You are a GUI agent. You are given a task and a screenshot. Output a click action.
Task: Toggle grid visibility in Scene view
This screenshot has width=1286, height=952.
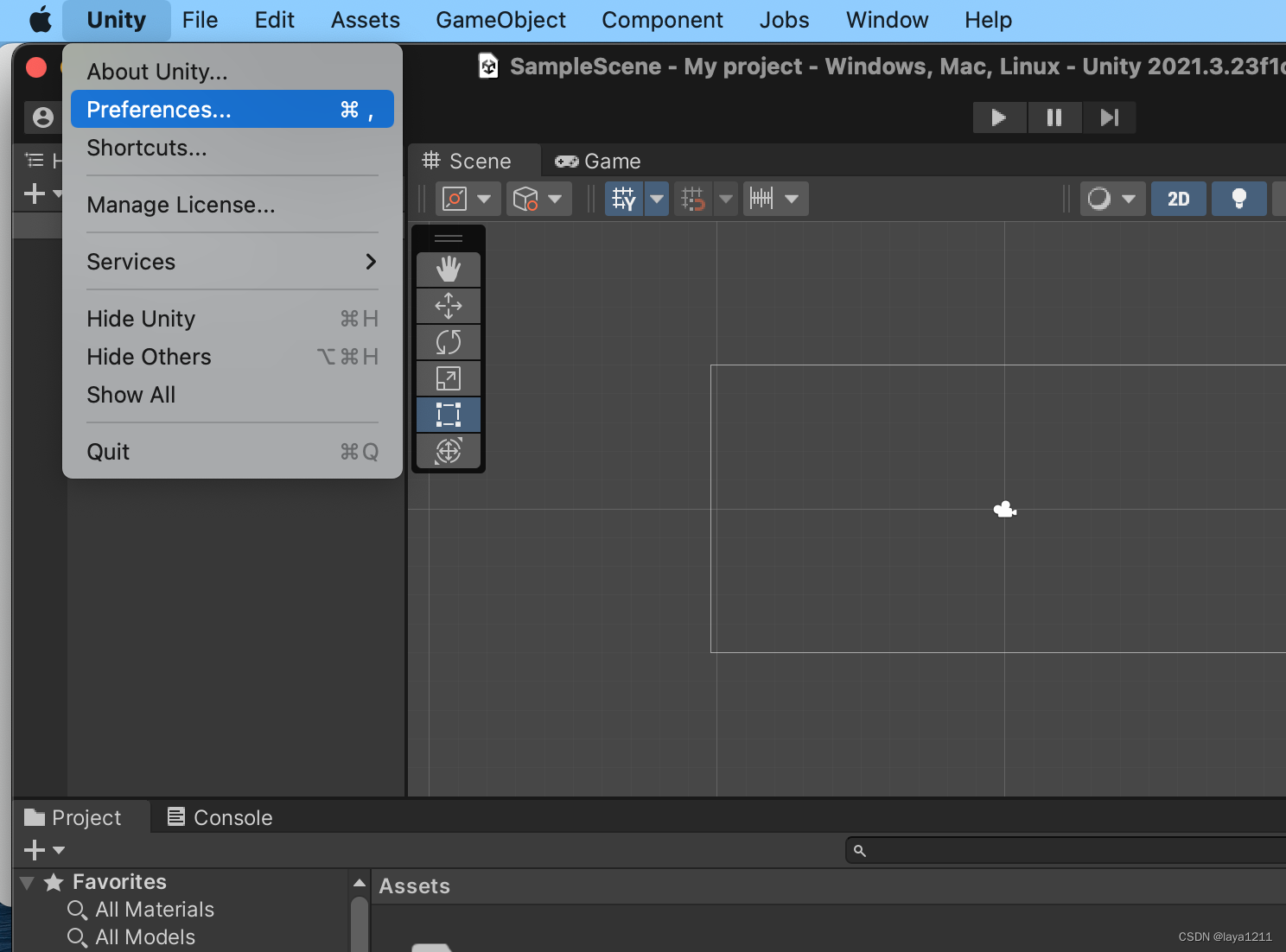624,199
